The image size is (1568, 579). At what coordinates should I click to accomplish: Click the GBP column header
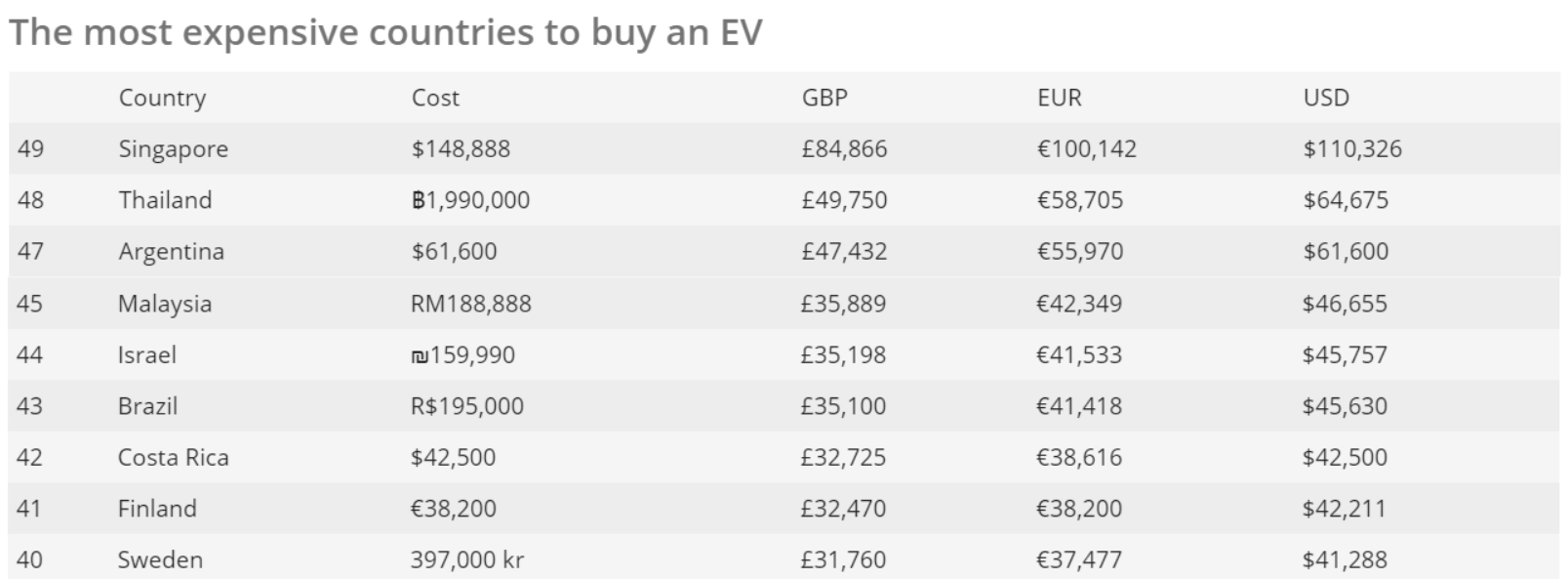(x=824, y=98)
